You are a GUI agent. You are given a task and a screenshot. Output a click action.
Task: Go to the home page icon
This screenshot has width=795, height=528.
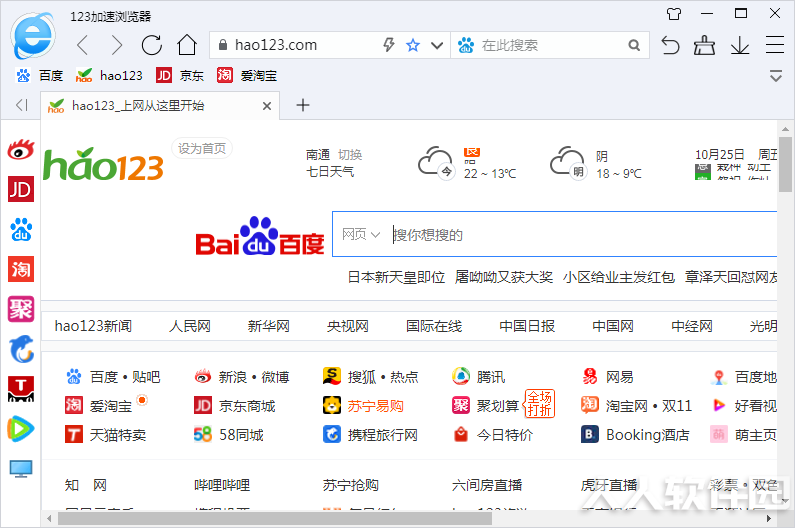pyautogui.click(x=187, y=45)
